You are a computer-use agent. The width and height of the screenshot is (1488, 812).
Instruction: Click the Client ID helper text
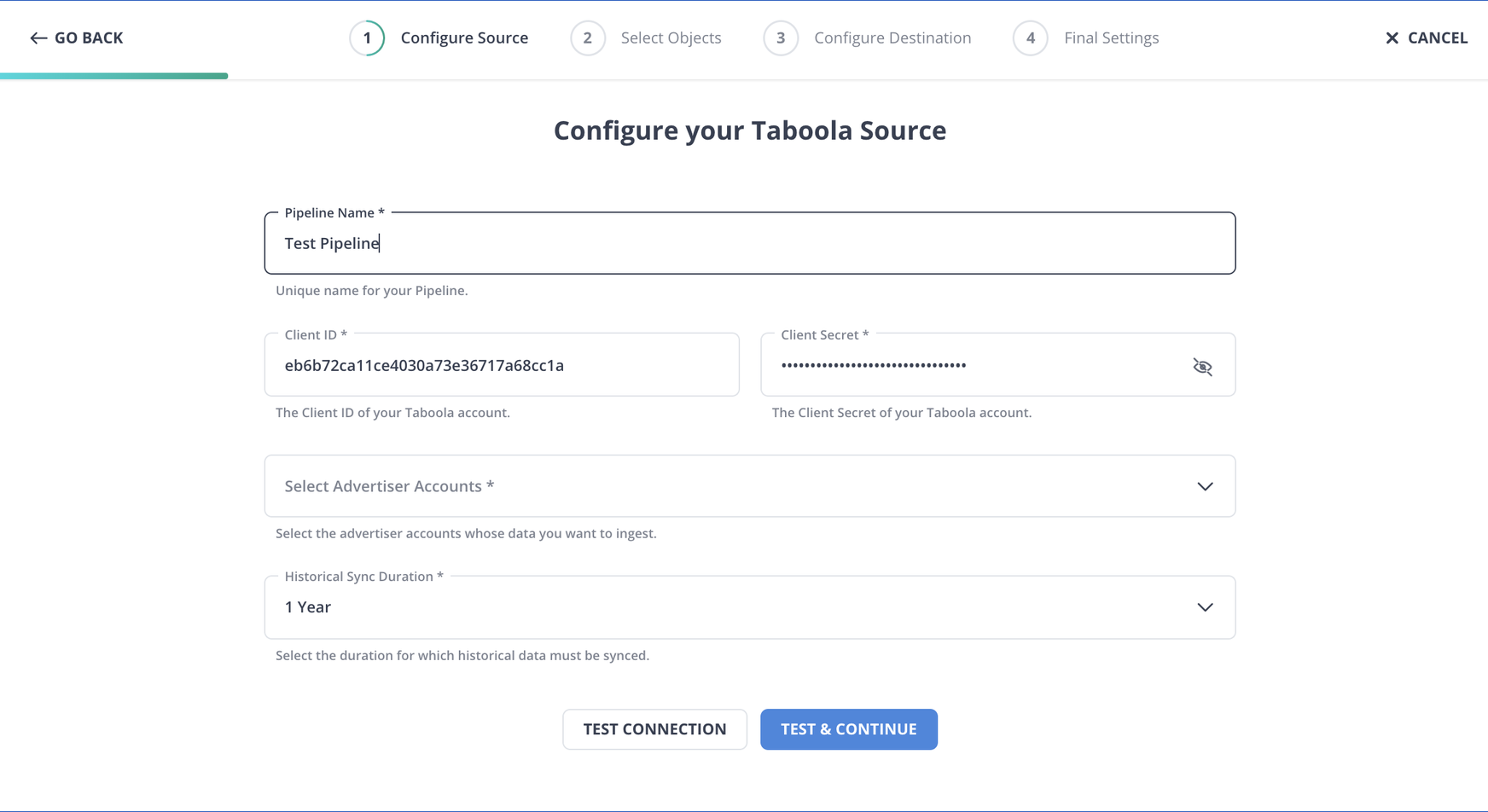[392, 413]
